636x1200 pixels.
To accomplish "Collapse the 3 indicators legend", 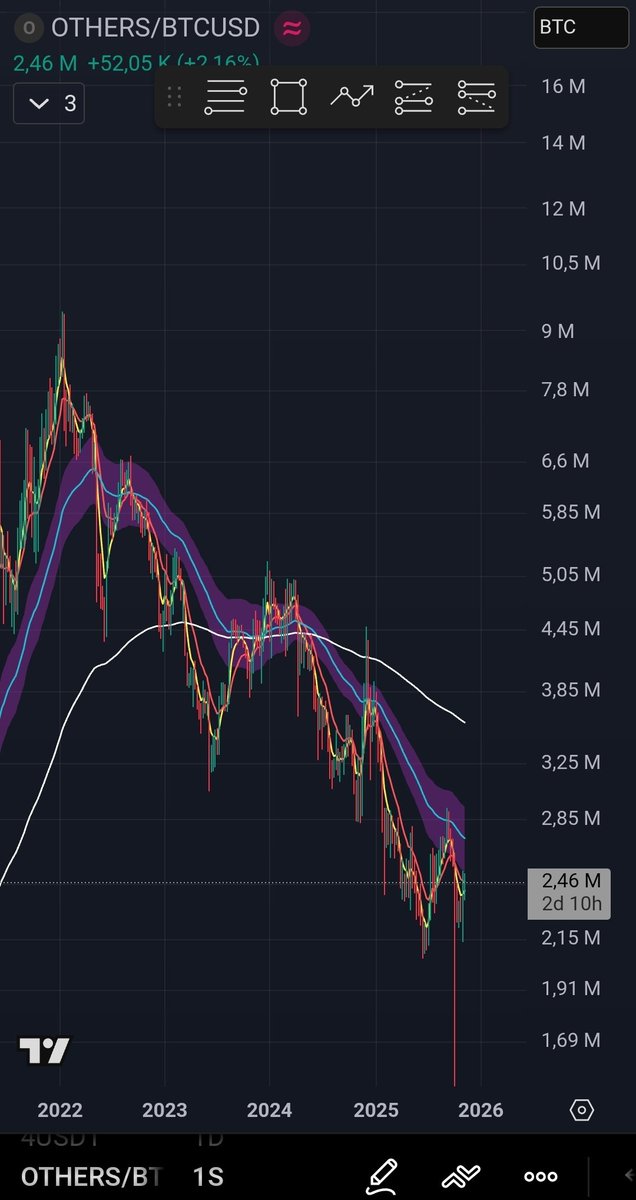I will click(49, 104).
